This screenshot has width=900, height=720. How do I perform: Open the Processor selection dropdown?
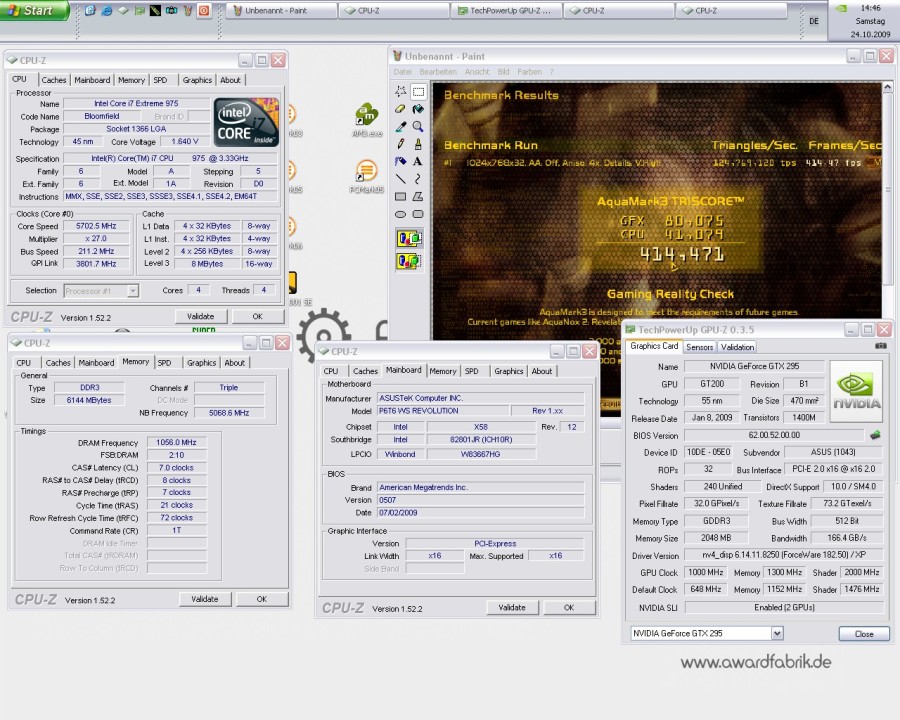pyautogui.click(x=133, y=291)
